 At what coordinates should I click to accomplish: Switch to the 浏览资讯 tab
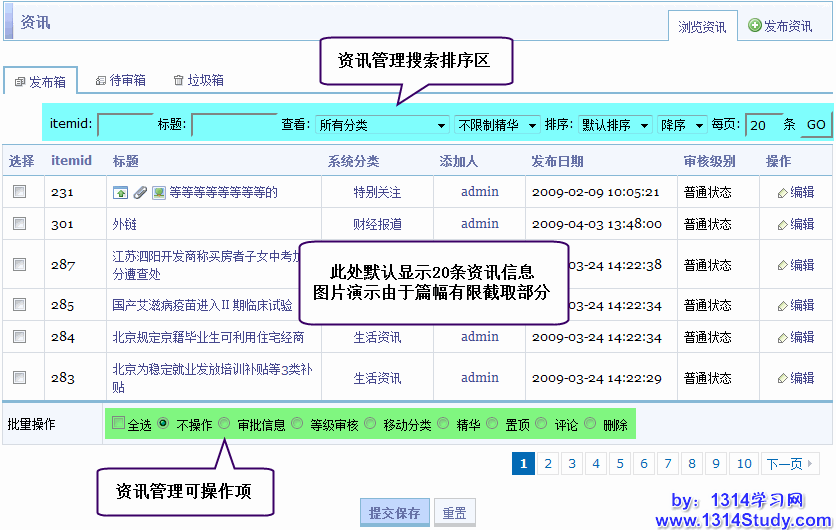coord(702,26)
